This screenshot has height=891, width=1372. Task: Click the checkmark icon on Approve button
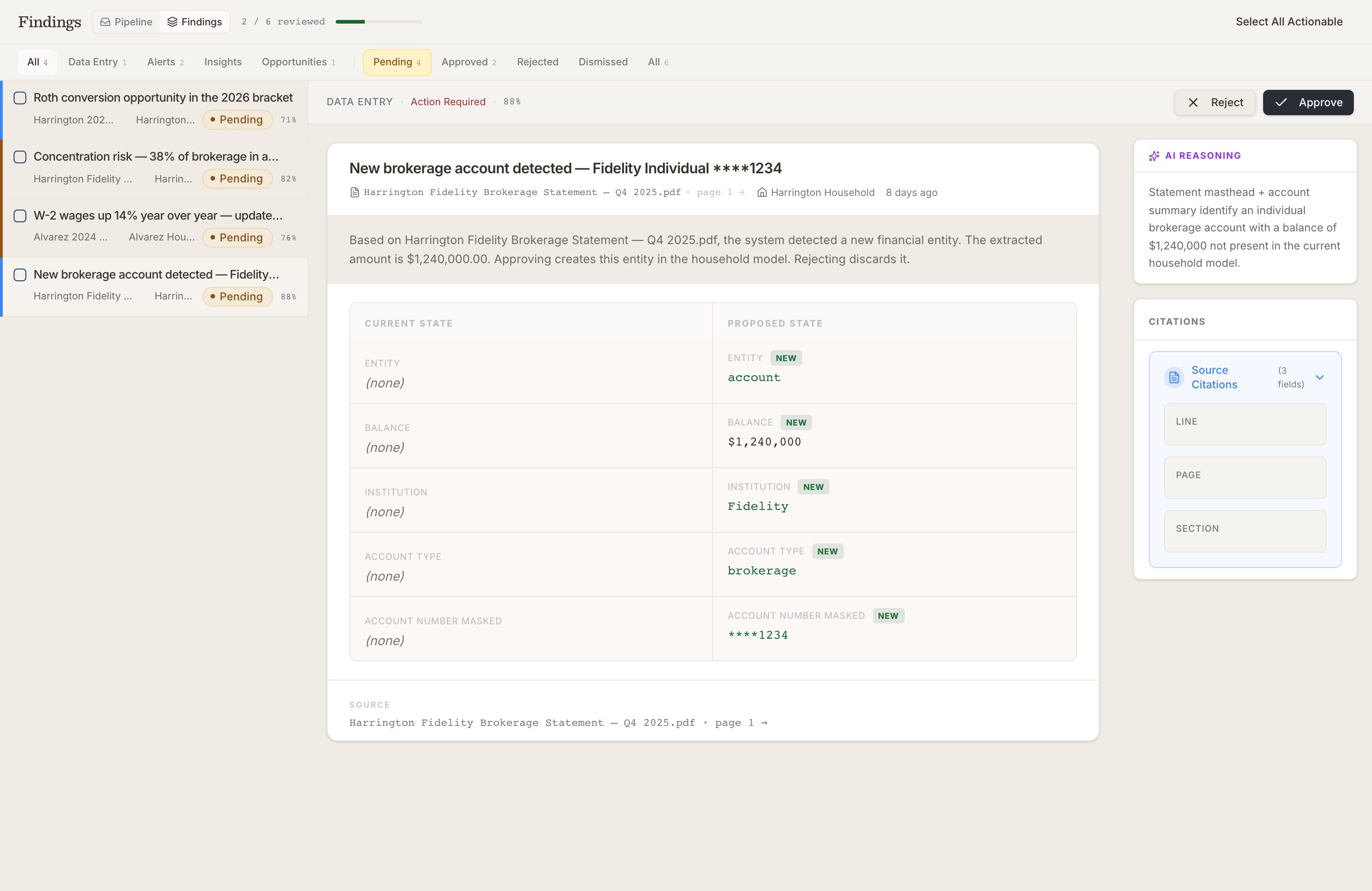click(x=1281, y=103)
